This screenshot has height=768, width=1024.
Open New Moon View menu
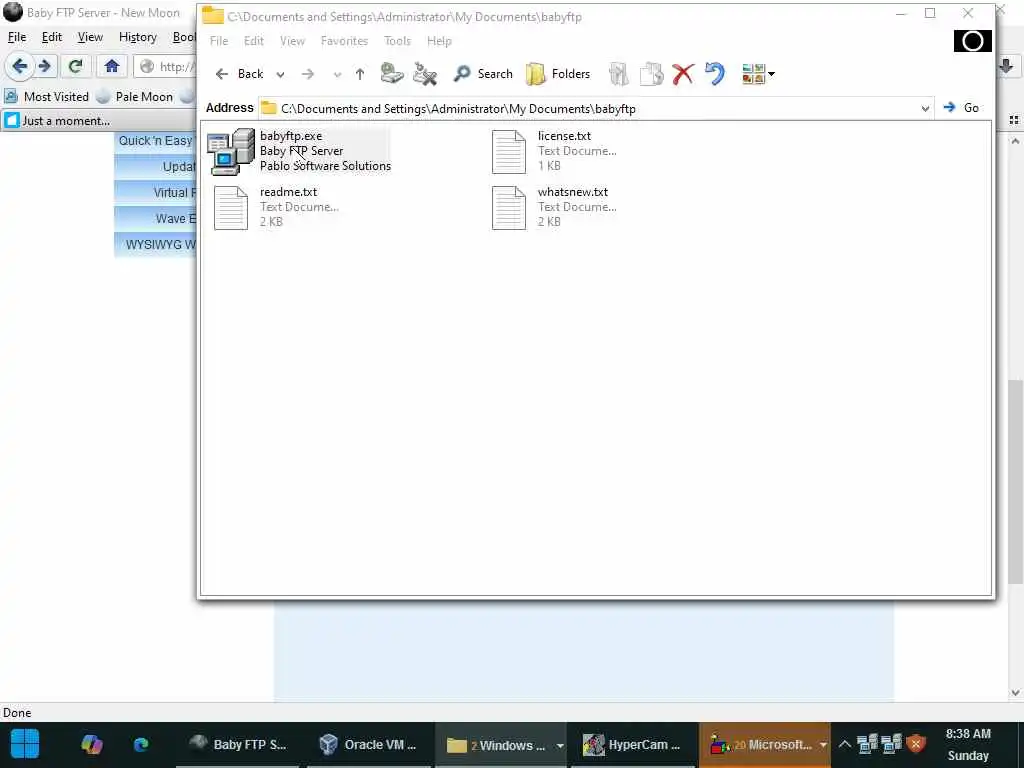pos(90,37)
